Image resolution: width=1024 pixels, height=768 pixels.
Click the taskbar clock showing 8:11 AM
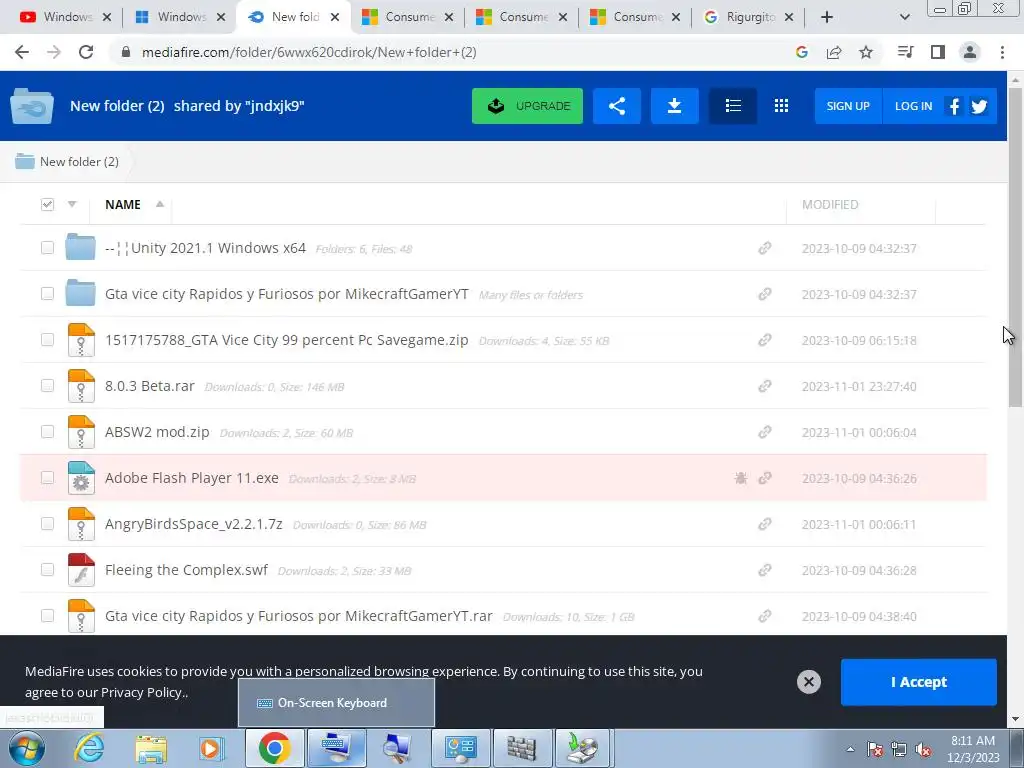[972, 749]
